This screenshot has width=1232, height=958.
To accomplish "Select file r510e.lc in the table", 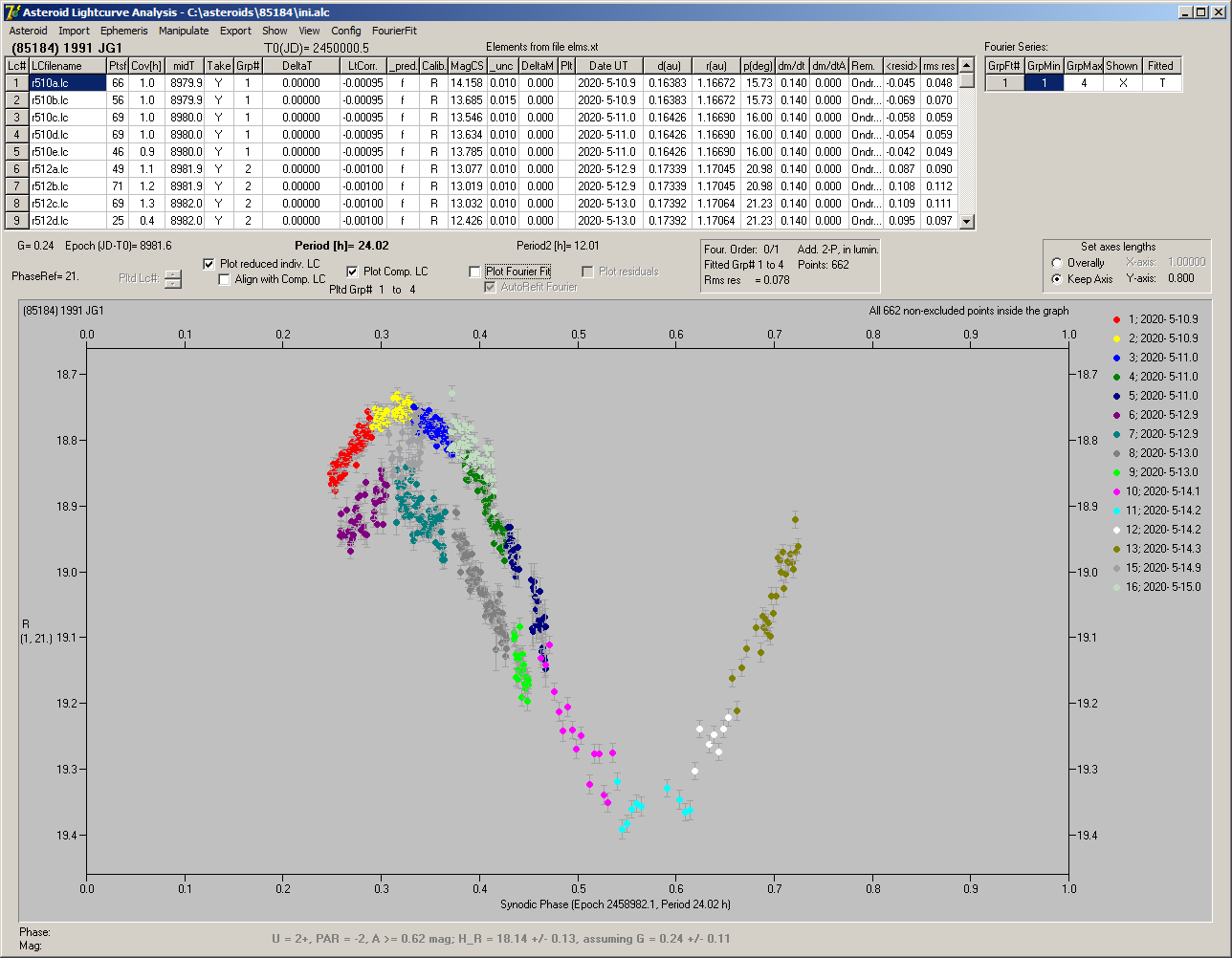I will click(68, 152).
